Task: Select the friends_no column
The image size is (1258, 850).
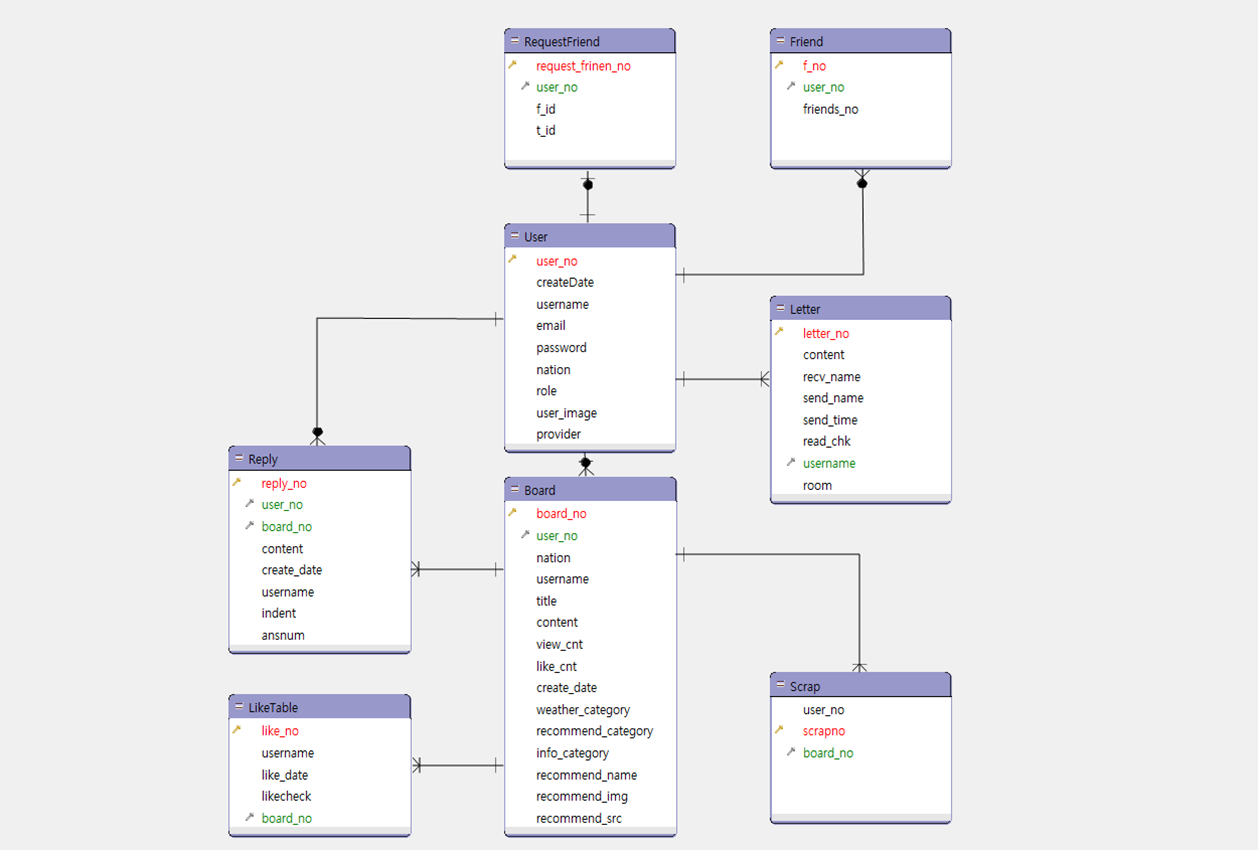Action: tap(830, 109)
